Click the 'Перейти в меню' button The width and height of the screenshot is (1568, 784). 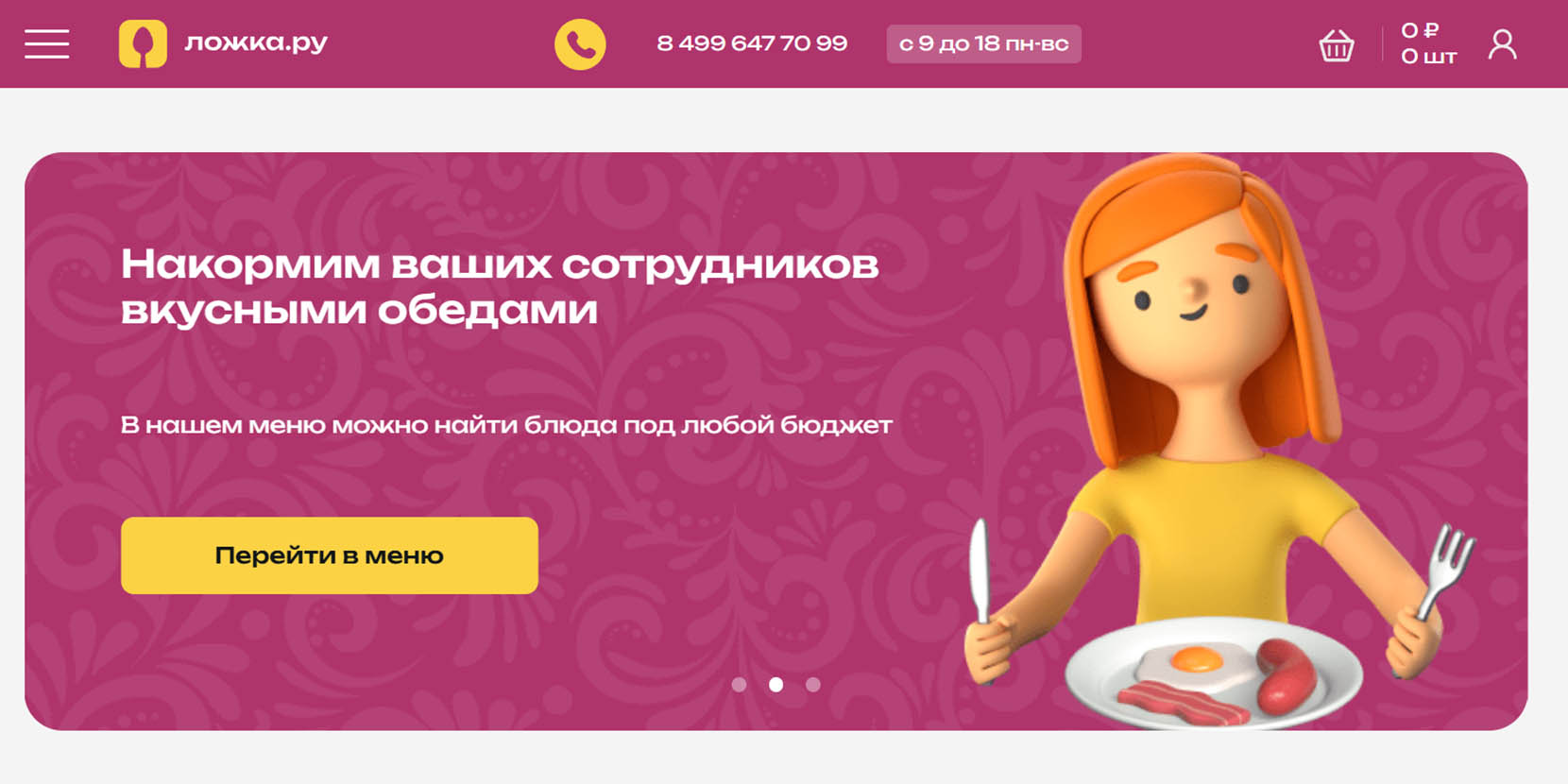pyautogui.click(x=330, y=555)
